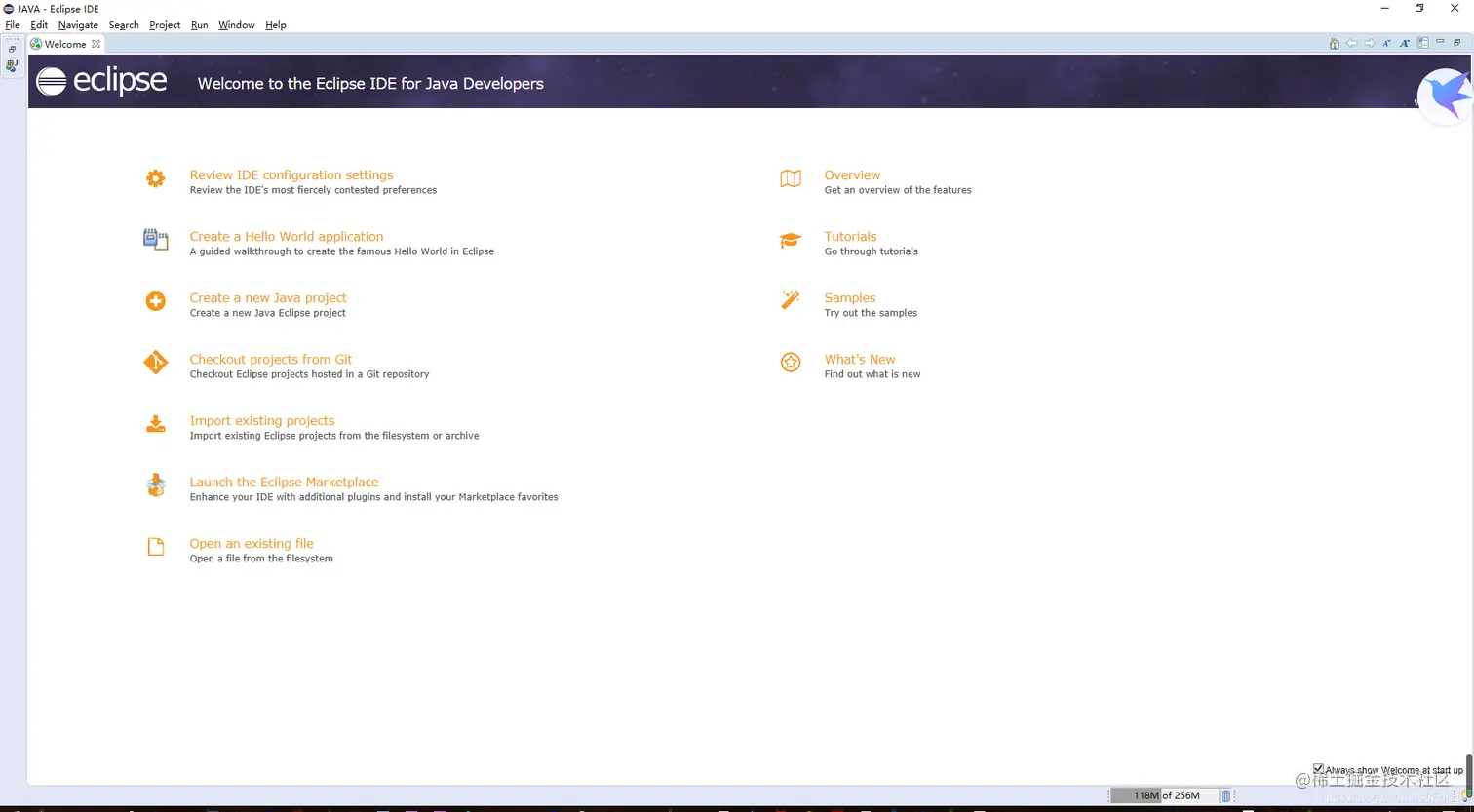Toggle the customize page layout icon
The width and height of the screenshot is (1474, 812).
point(1423,43)
